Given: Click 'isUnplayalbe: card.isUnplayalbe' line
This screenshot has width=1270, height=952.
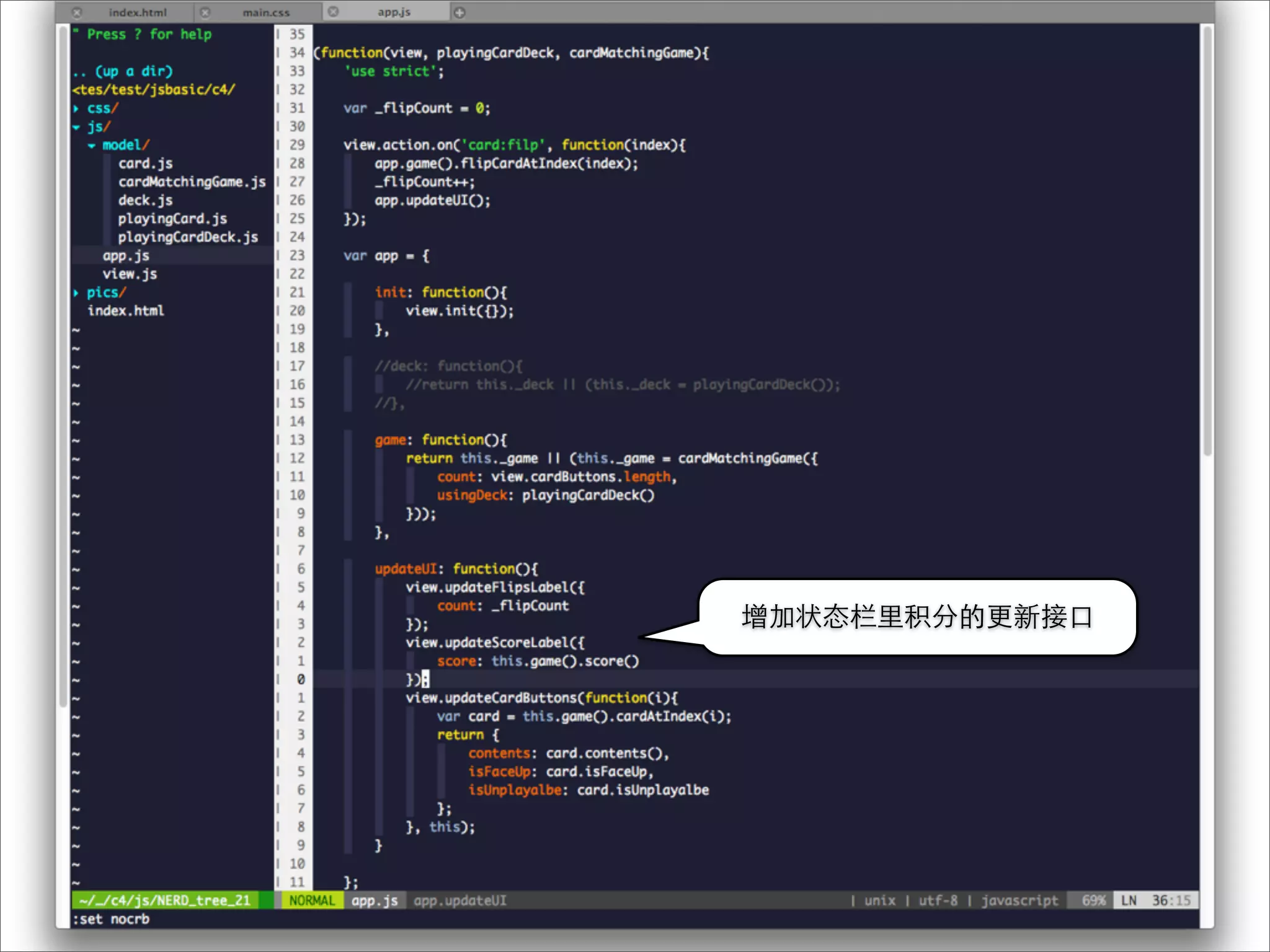Looking at the screenshot, I should pos(588,790).
